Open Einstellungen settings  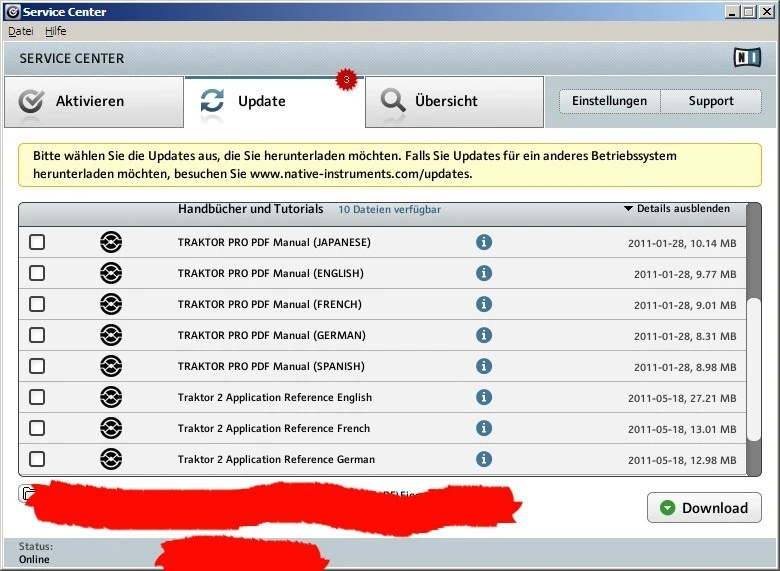(x=609, y=101)
